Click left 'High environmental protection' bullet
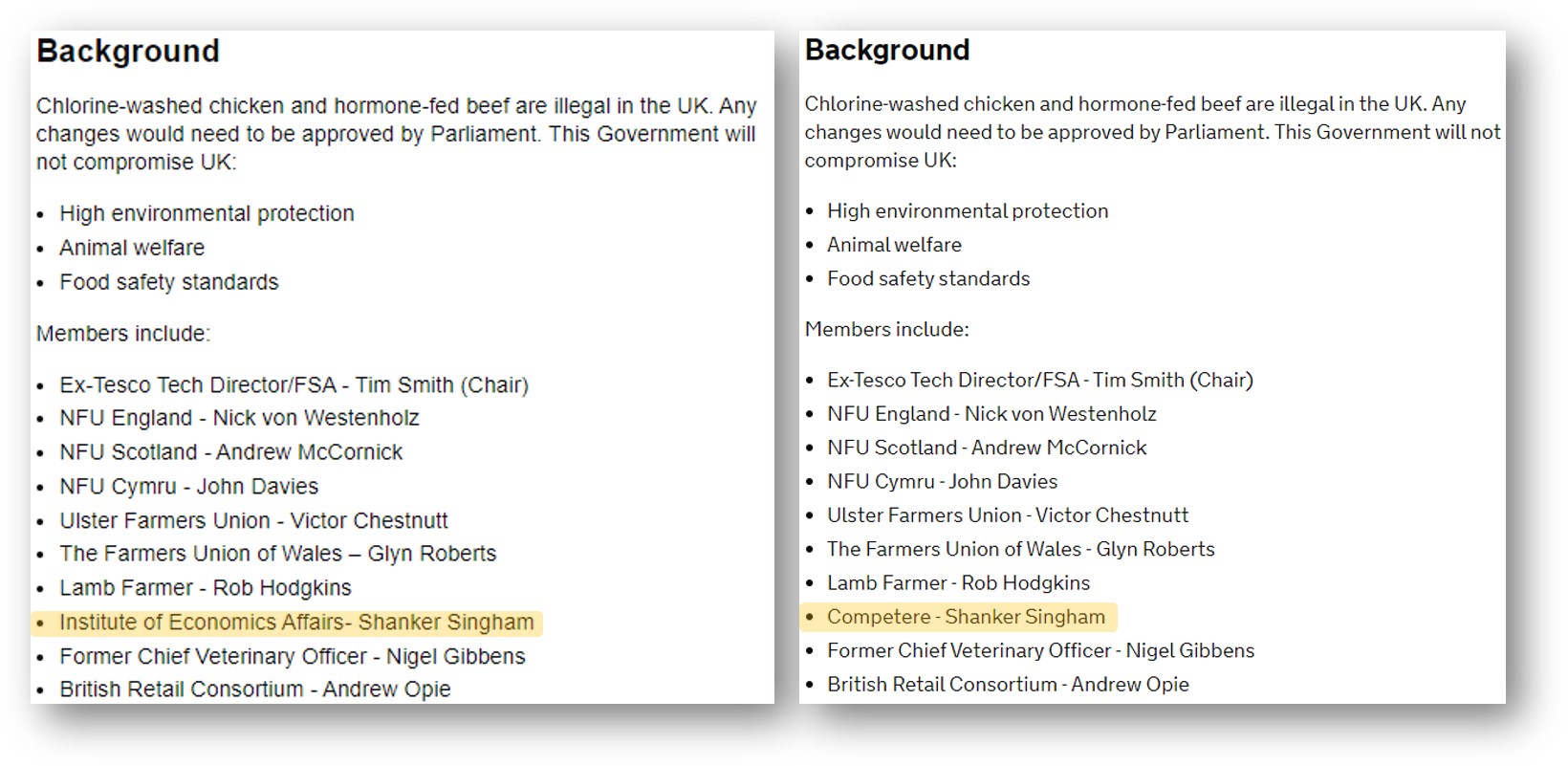 pyautogui.click(x=207, y=213)
